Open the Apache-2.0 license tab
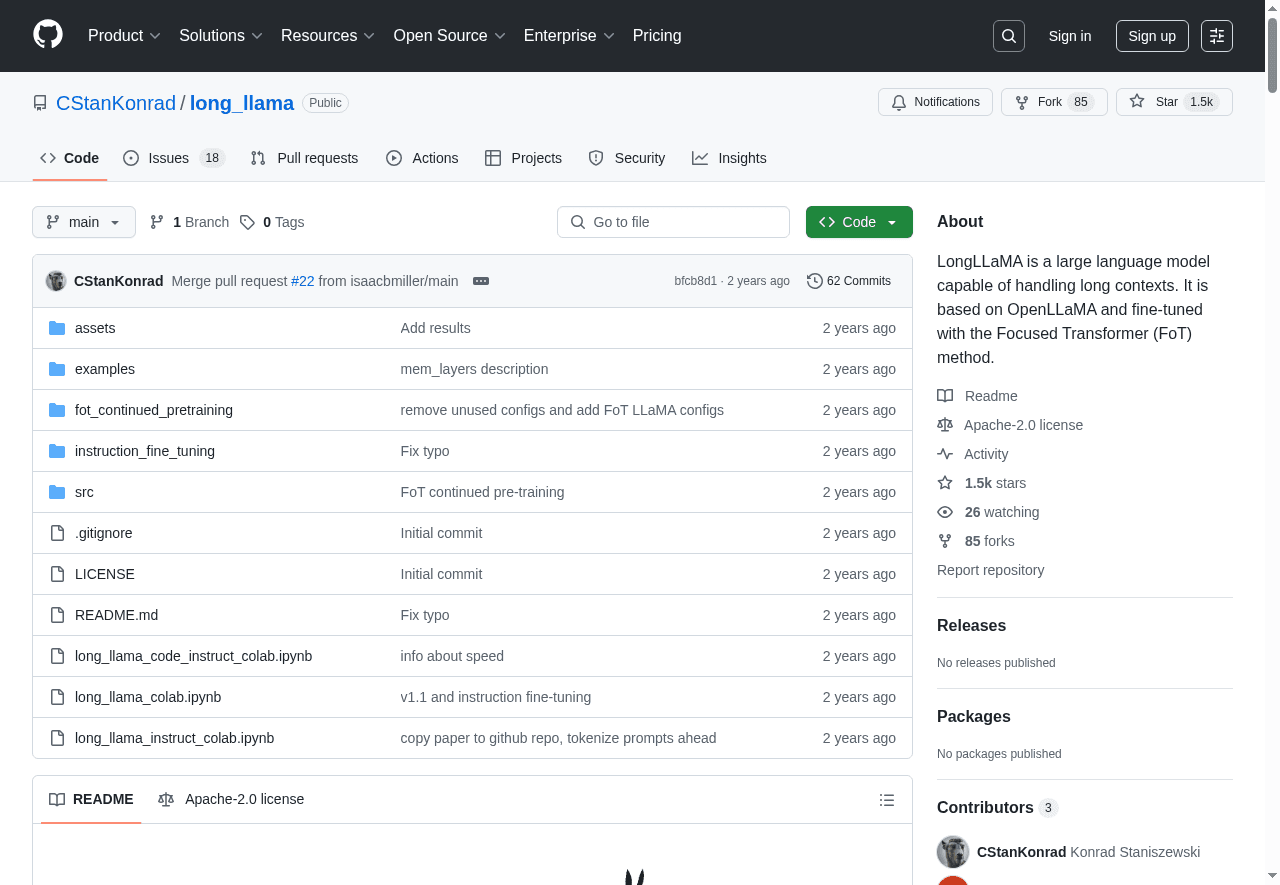The image size is (1280, 885). [231, 799]
